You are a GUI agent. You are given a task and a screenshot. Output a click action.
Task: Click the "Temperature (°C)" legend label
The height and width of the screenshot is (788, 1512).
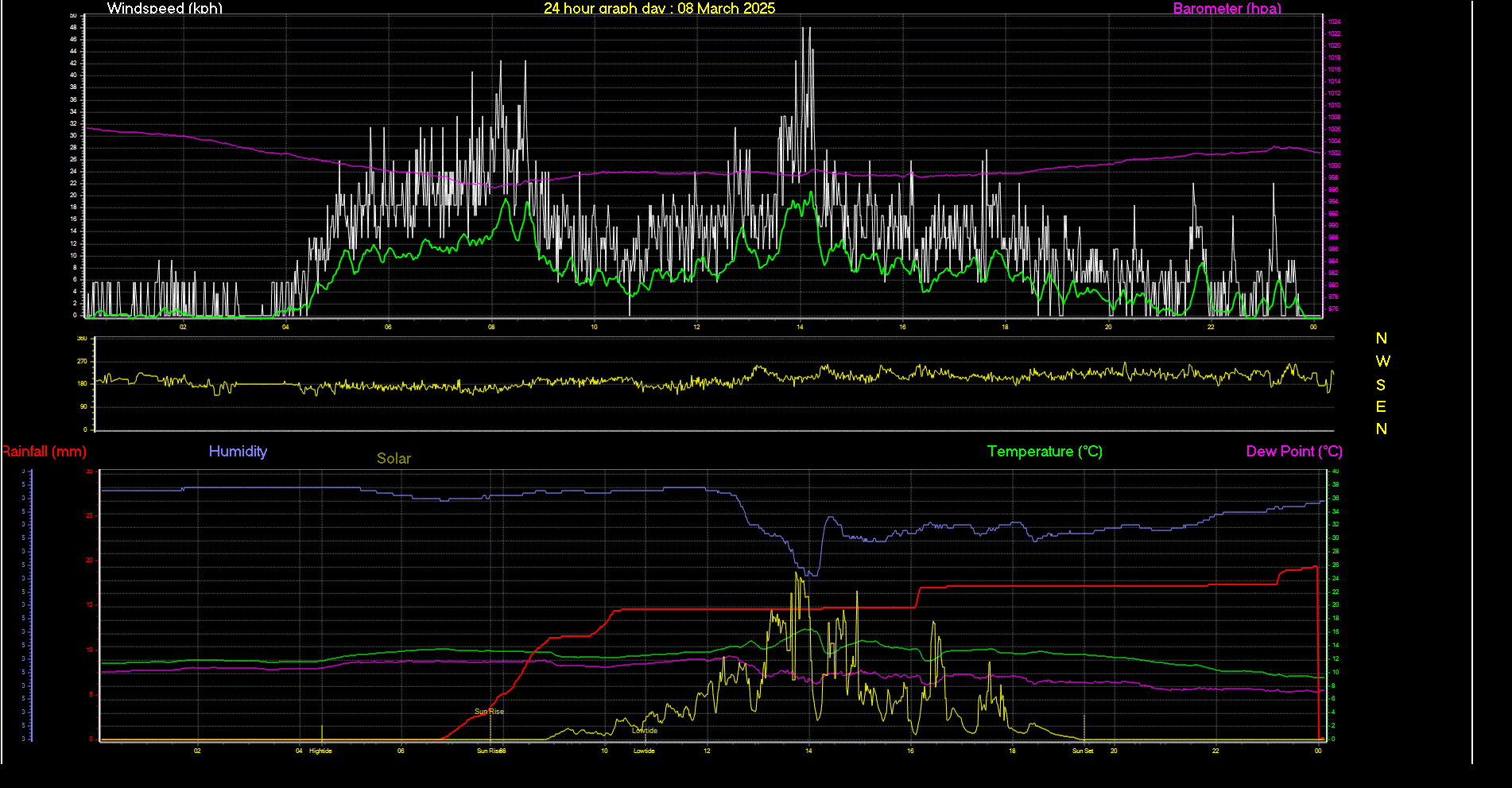coord(1045,452)
